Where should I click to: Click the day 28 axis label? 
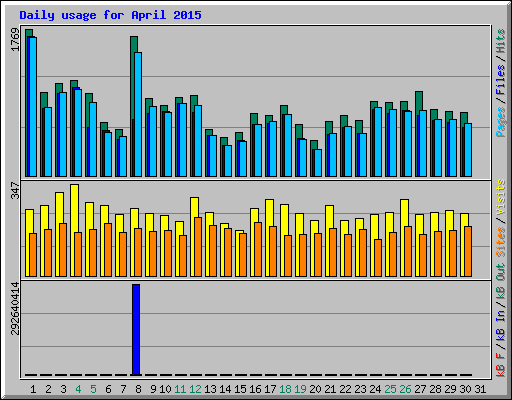coord(435,389)
